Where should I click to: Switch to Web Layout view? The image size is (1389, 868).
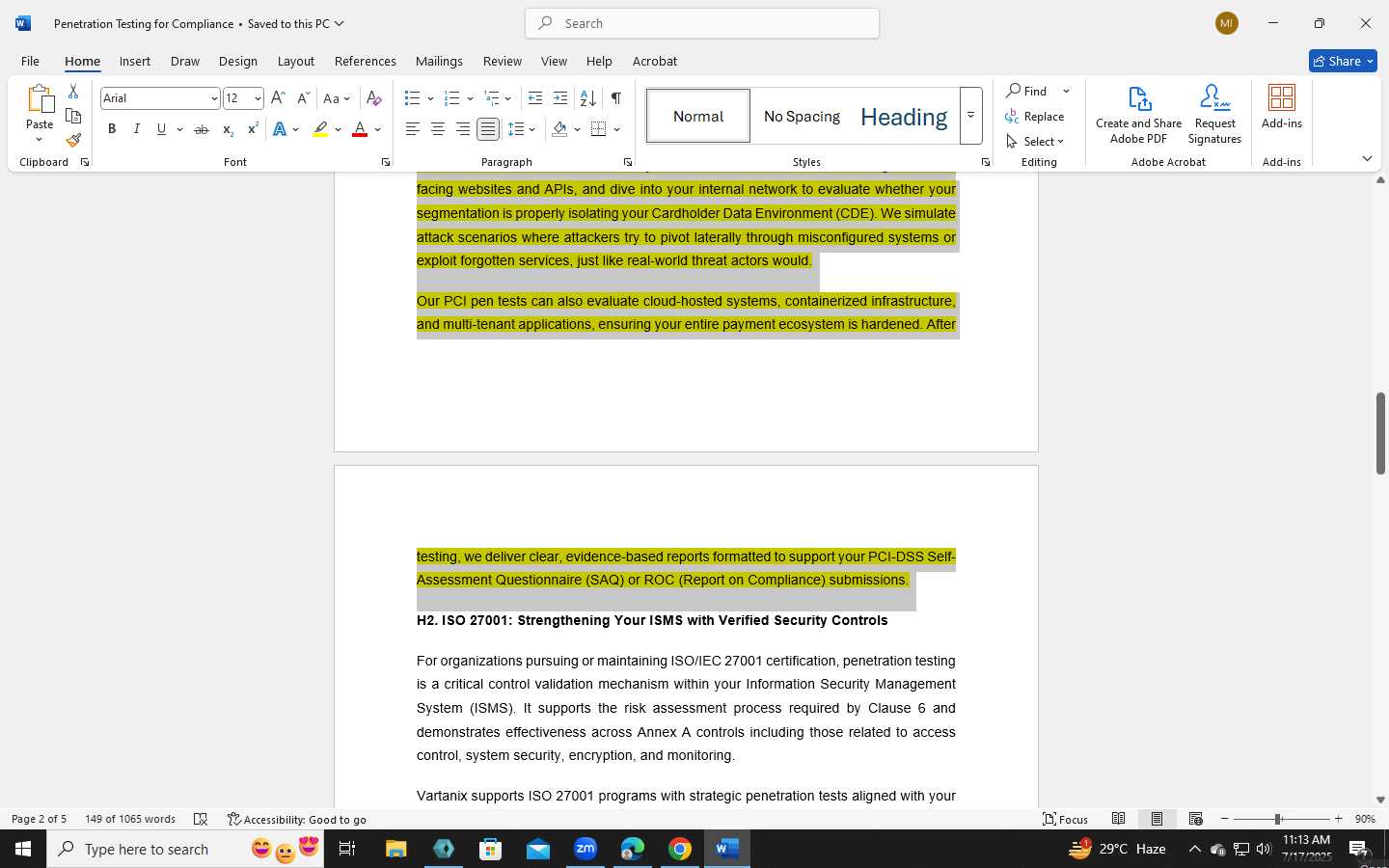[x=1196, y=819]
